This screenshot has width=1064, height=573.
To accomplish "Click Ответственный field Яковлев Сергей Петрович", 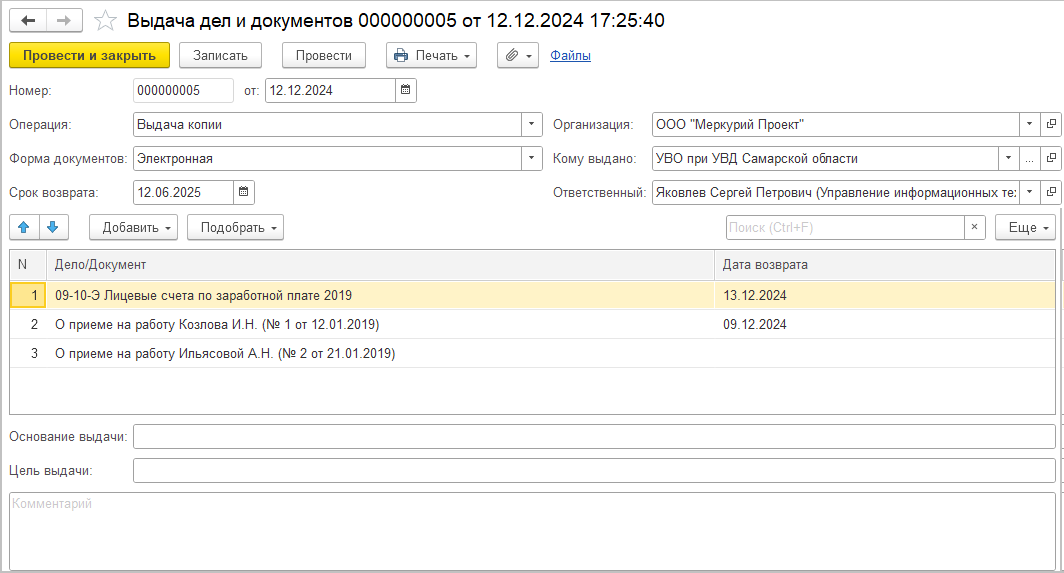I will (836, 192).
